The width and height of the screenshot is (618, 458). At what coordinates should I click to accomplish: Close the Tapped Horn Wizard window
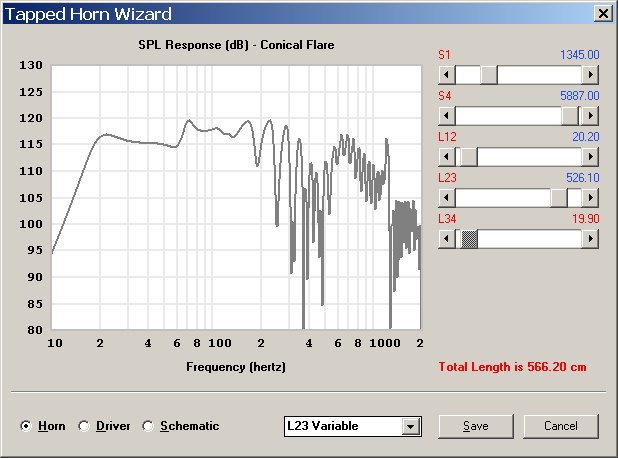(x=603, y=14)
